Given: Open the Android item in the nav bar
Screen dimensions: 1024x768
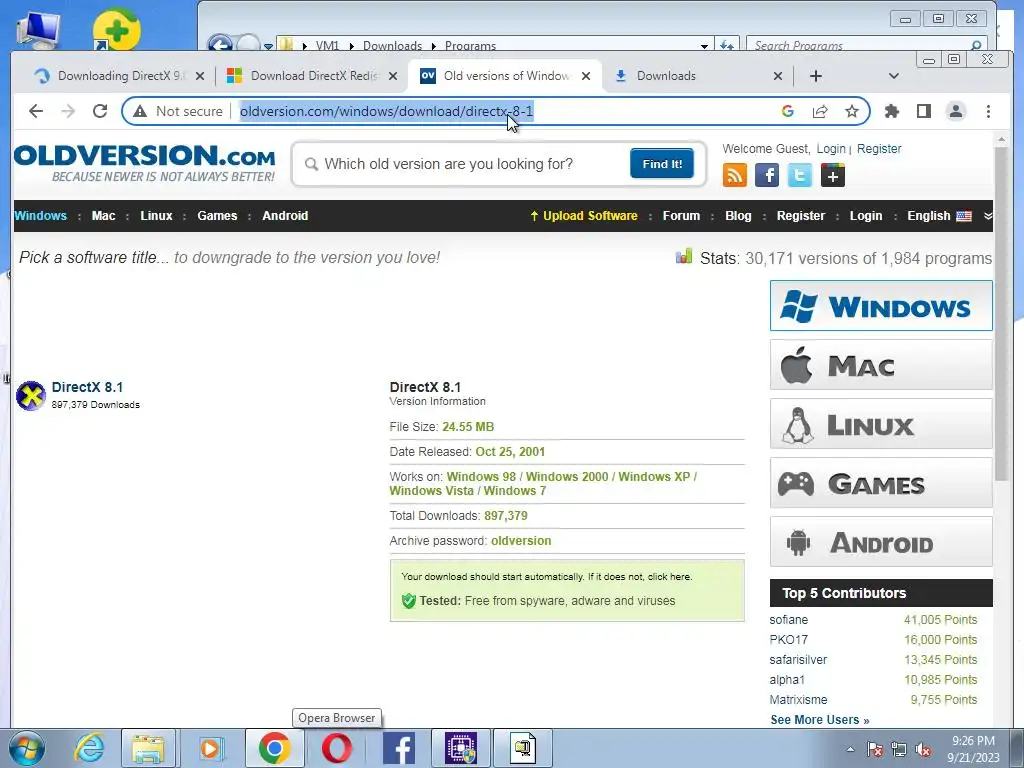Looking at the screenshot, I should [x=285, y=216].
